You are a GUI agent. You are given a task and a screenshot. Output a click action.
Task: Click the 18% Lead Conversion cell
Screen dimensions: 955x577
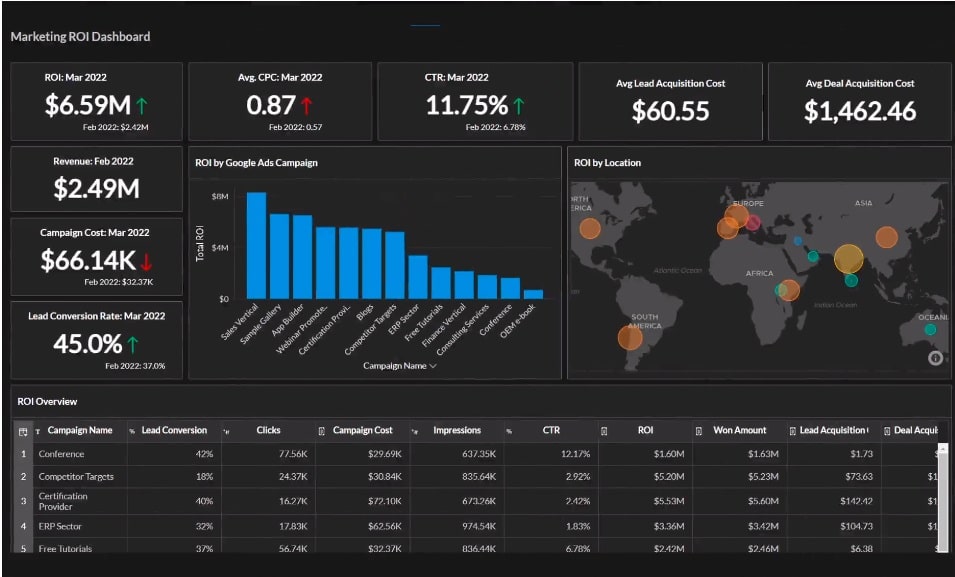tap(205, 476)
